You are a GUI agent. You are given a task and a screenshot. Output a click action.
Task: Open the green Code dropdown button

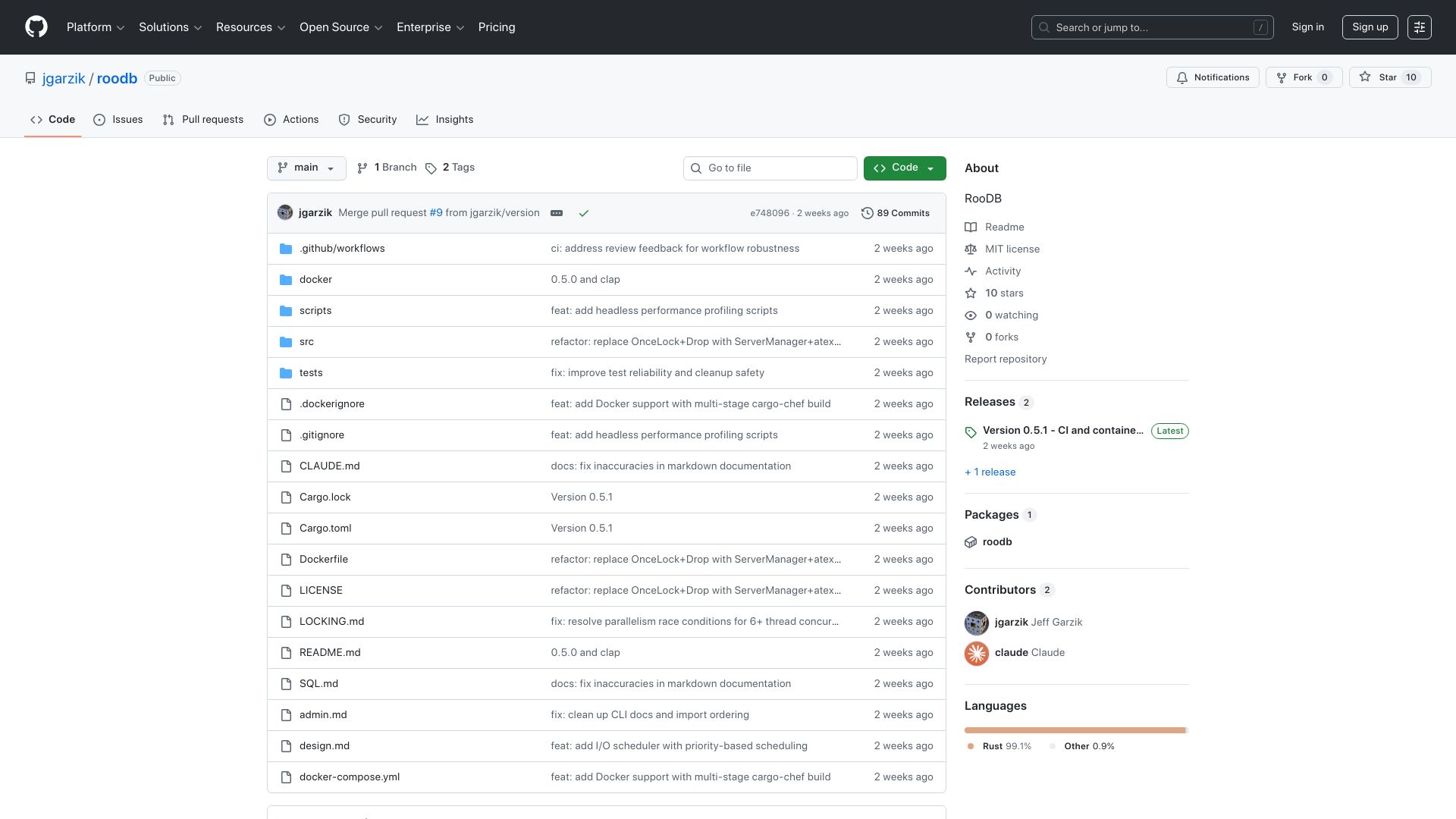point(905,168)
